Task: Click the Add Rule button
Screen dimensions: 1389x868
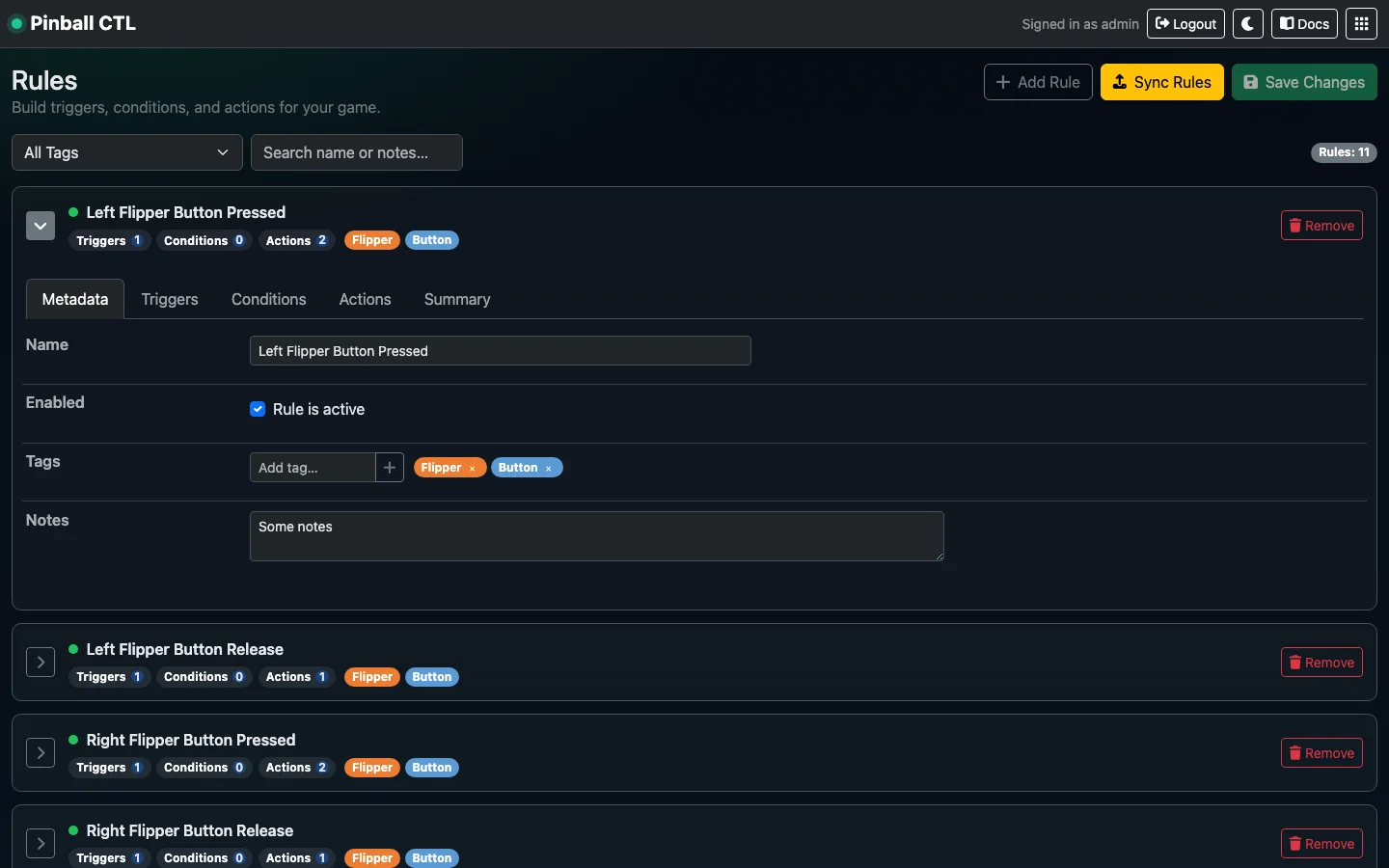Action: pos(1037,82)
